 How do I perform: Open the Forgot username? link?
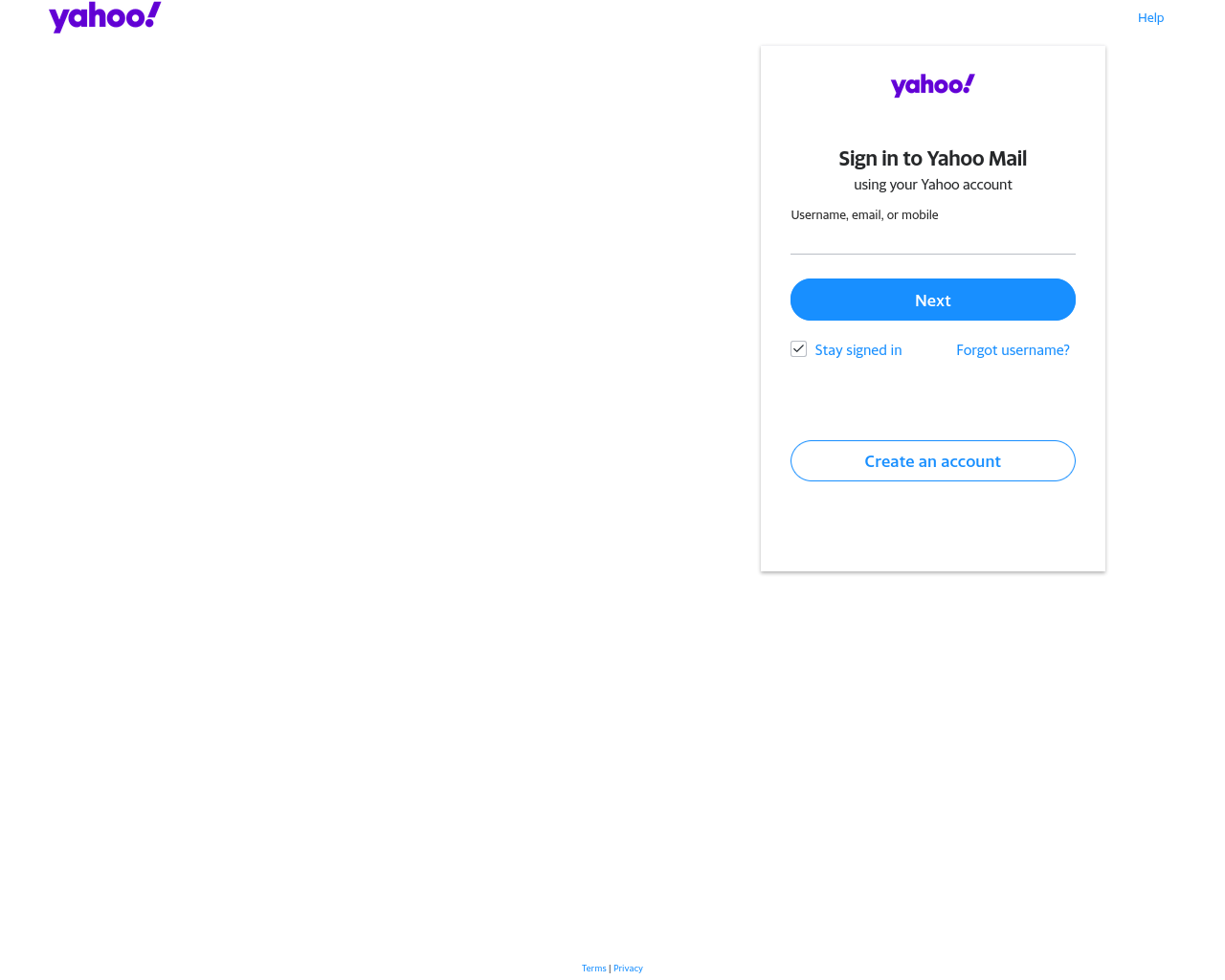[1013, 350]
